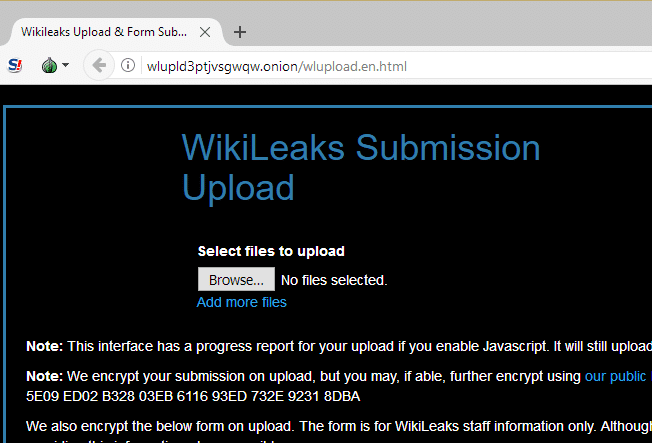Image resolution: width=652 pixels, height=443 pixels.
Task: Click the Browse... file button
Action: tap(236, 280)
